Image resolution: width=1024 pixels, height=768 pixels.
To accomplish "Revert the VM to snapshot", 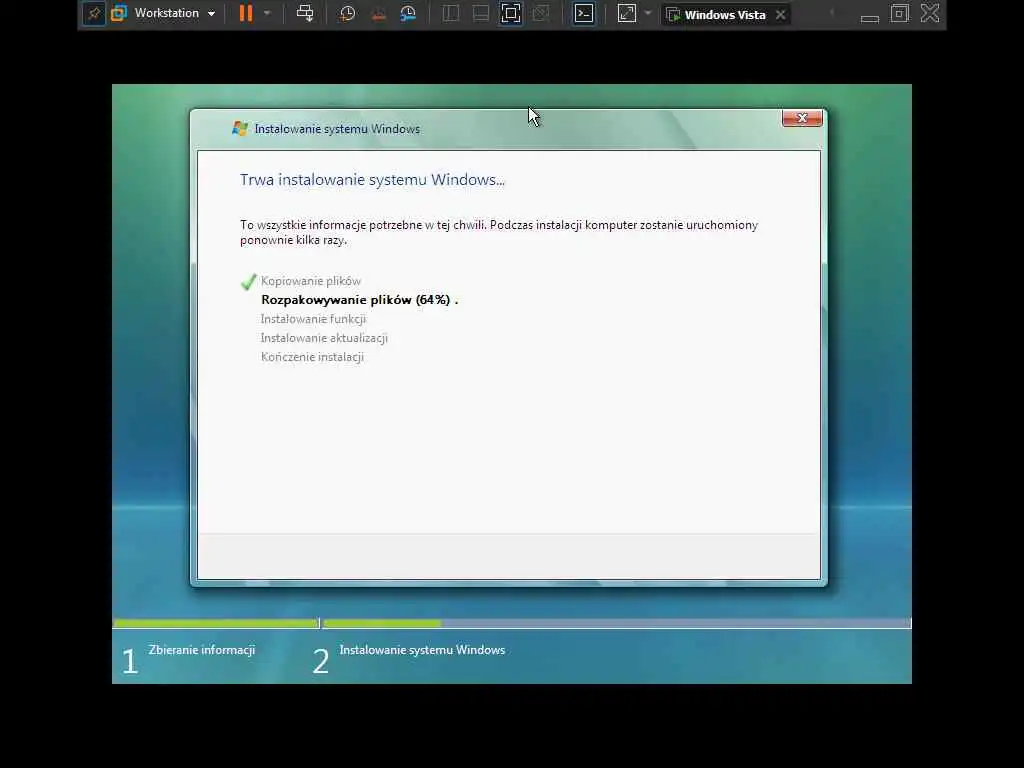I will coord(378,13).
